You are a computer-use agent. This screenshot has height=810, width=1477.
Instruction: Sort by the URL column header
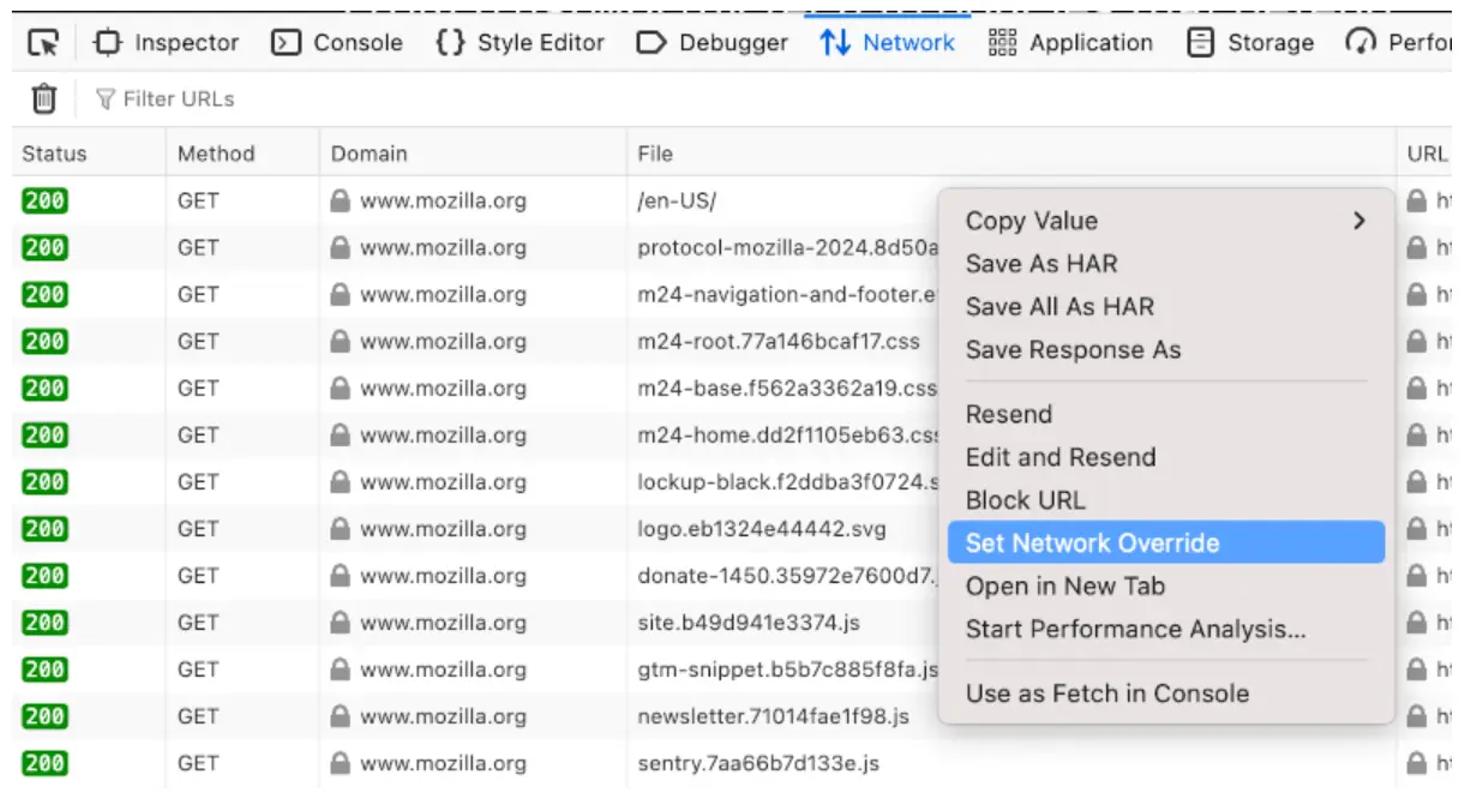(1427, 154)
